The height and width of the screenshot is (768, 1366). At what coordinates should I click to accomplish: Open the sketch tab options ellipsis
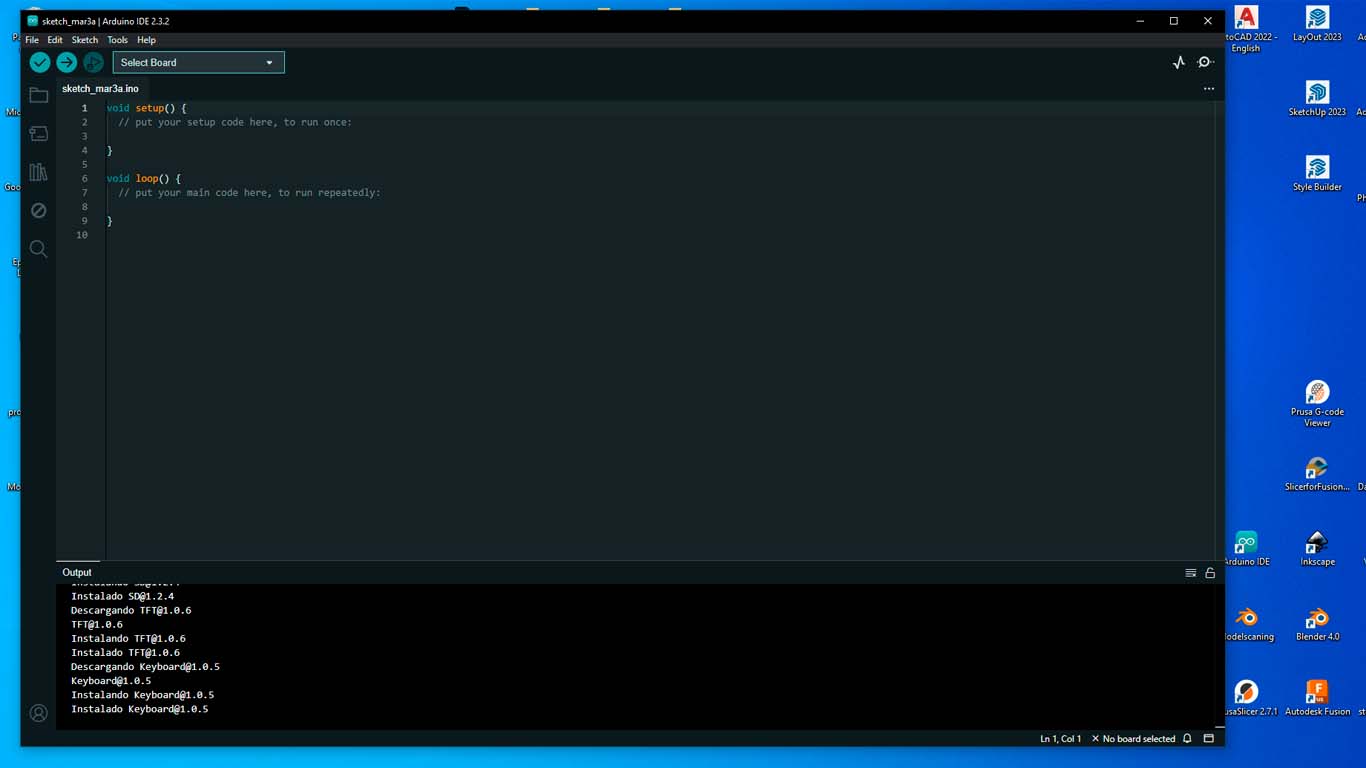tap(1208, 89)
